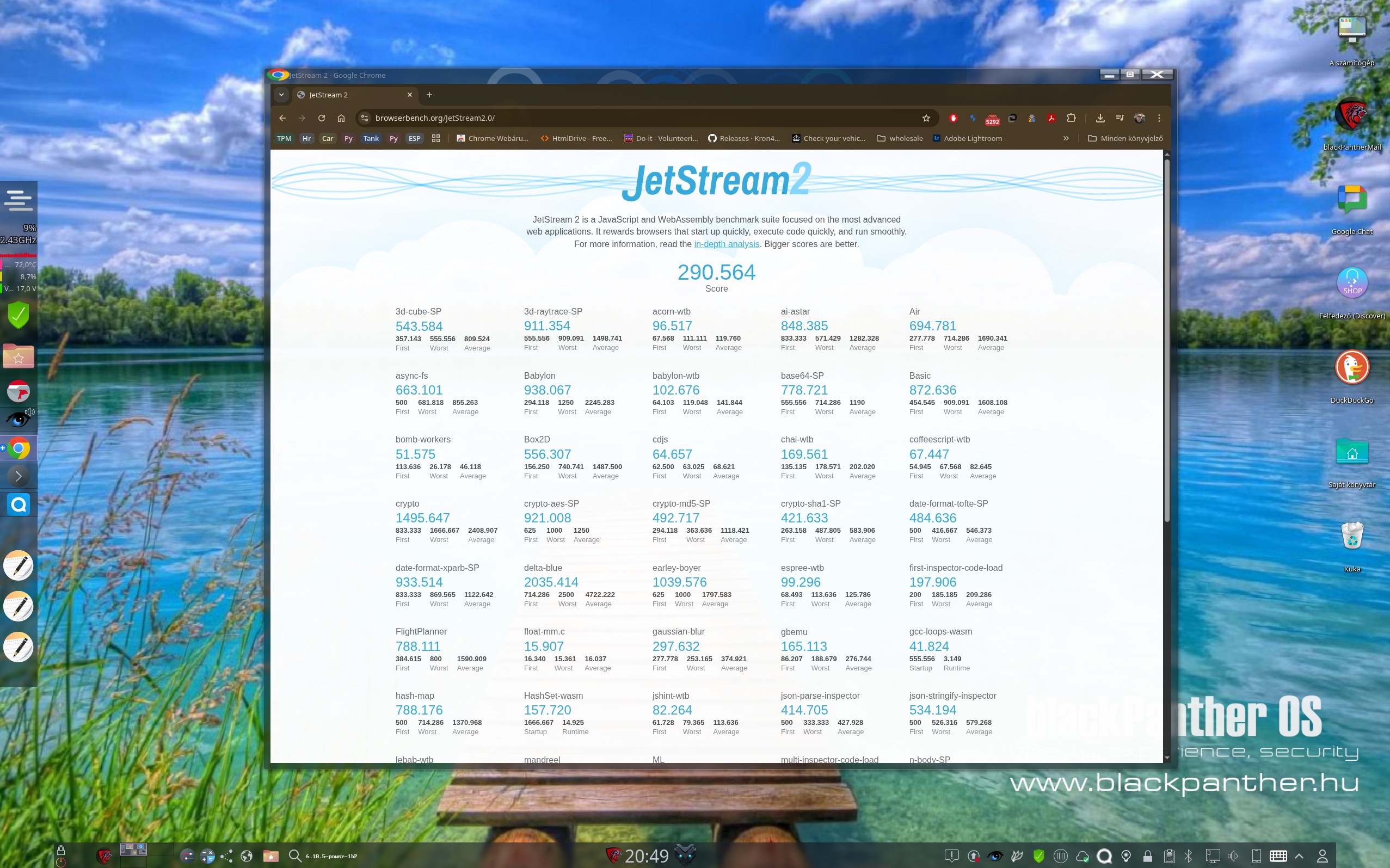Show more bookmarks with the double chevron
The height and width of the screenshot is (868, 1390).
tap(1066, 138)
